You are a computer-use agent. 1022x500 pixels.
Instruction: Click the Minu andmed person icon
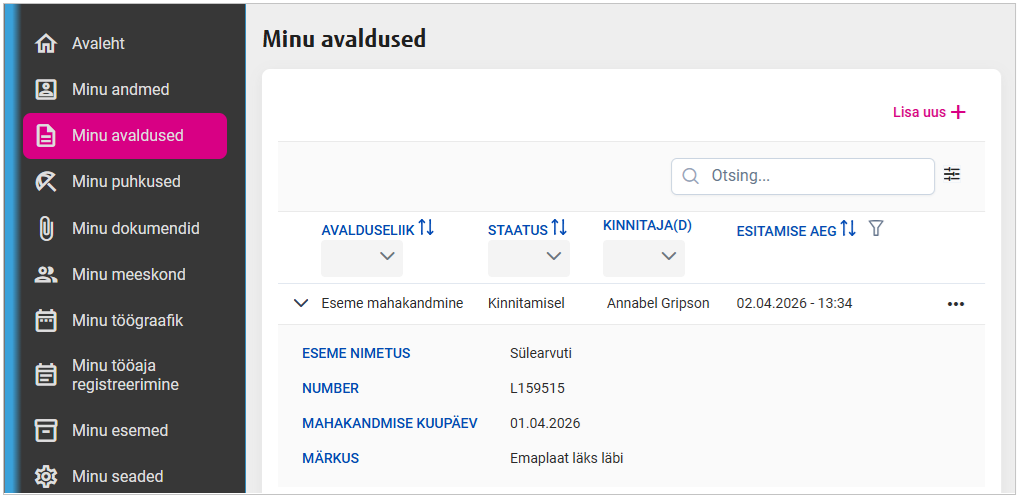46,90
